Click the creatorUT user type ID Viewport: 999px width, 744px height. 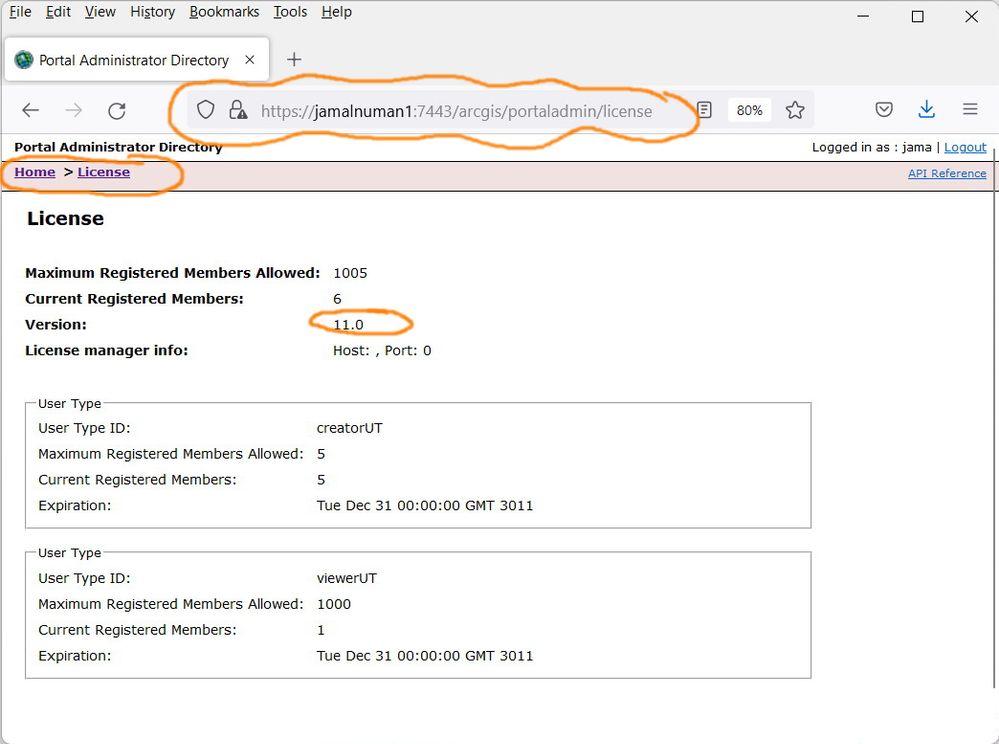[x=349, y=428]
